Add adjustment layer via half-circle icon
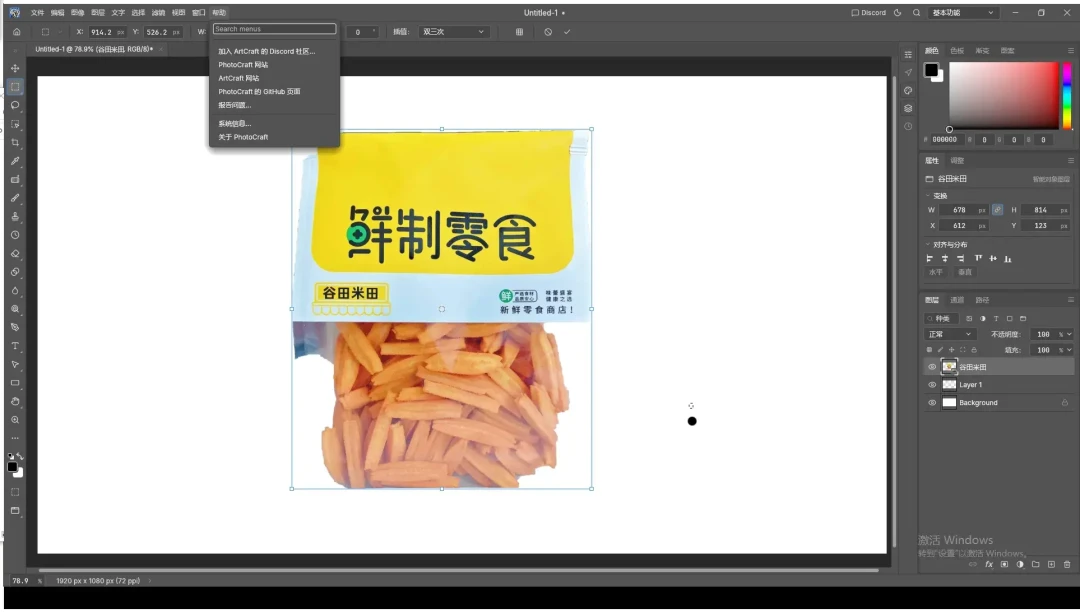This screenshot has height=613, width=1080. tap(1019, 564)
